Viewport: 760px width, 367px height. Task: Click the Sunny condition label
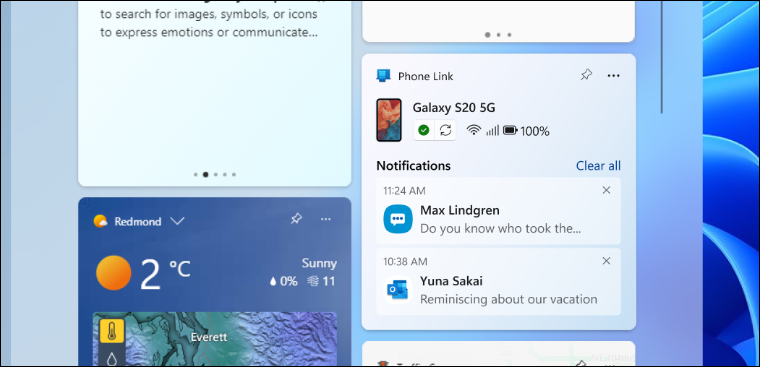point(319,263)
